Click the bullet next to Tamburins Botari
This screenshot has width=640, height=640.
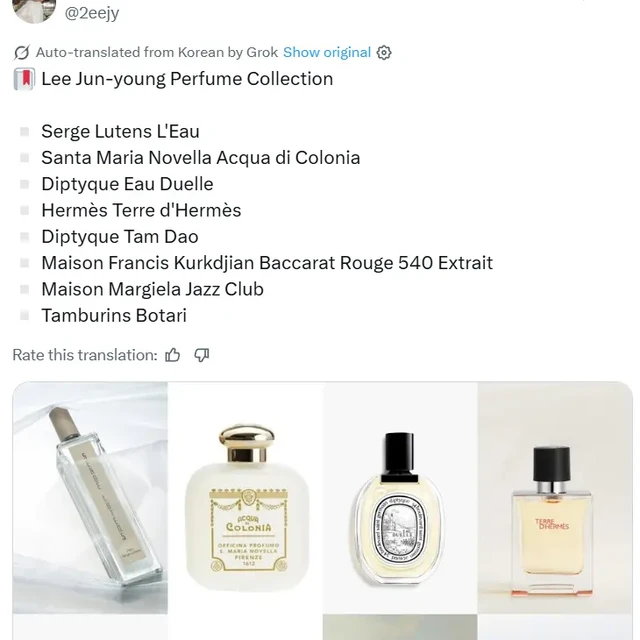[x=24, y=316]
